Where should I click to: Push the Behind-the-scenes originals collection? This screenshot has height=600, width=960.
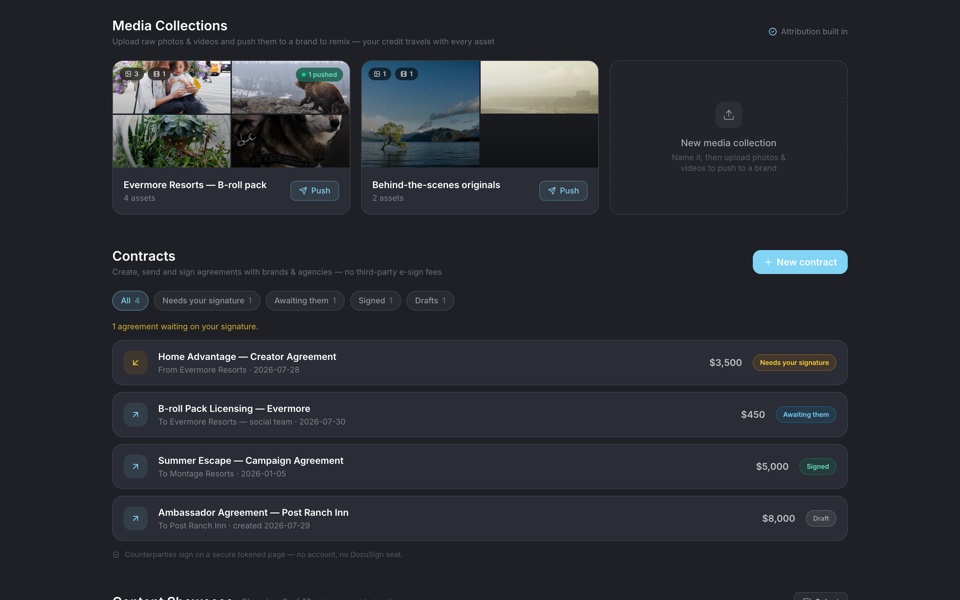(563, 190)
